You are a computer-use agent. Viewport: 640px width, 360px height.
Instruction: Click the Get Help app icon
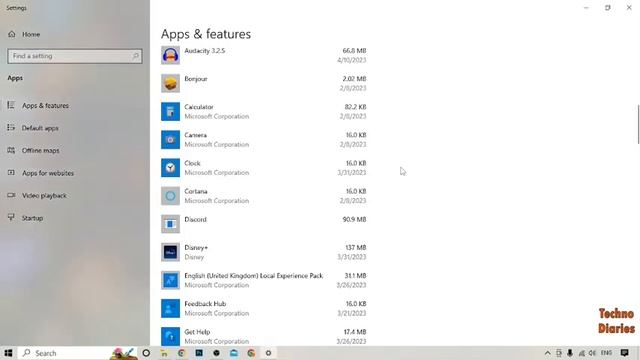coord(170,336)
